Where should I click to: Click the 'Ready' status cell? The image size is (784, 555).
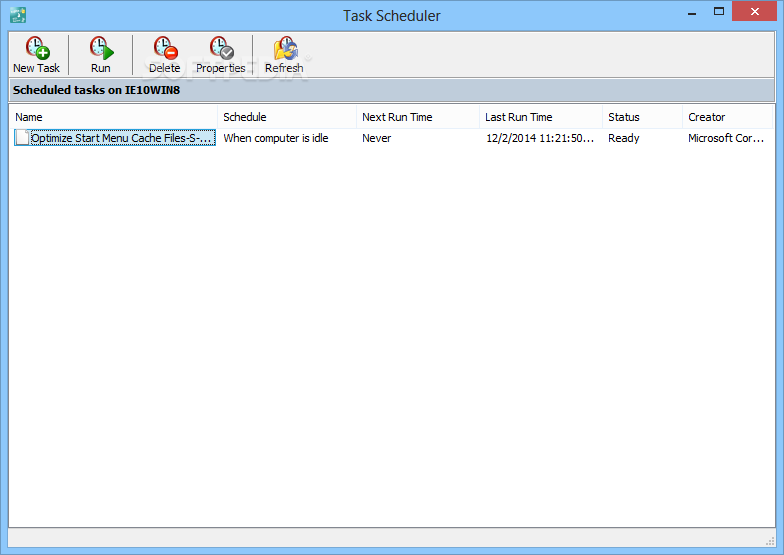click(x=624, y=138)
